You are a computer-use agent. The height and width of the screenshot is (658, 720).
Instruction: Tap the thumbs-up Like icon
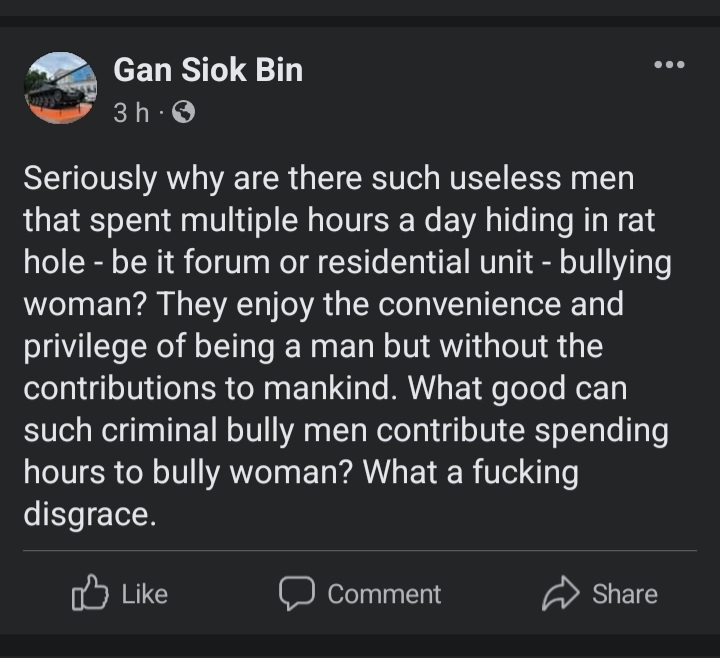coord(90,593)
